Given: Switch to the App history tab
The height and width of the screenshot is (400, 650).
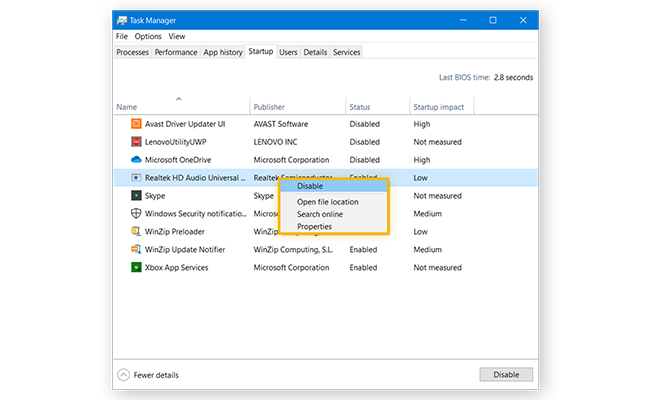Looking at the screenshot, I should click(223, 52).
